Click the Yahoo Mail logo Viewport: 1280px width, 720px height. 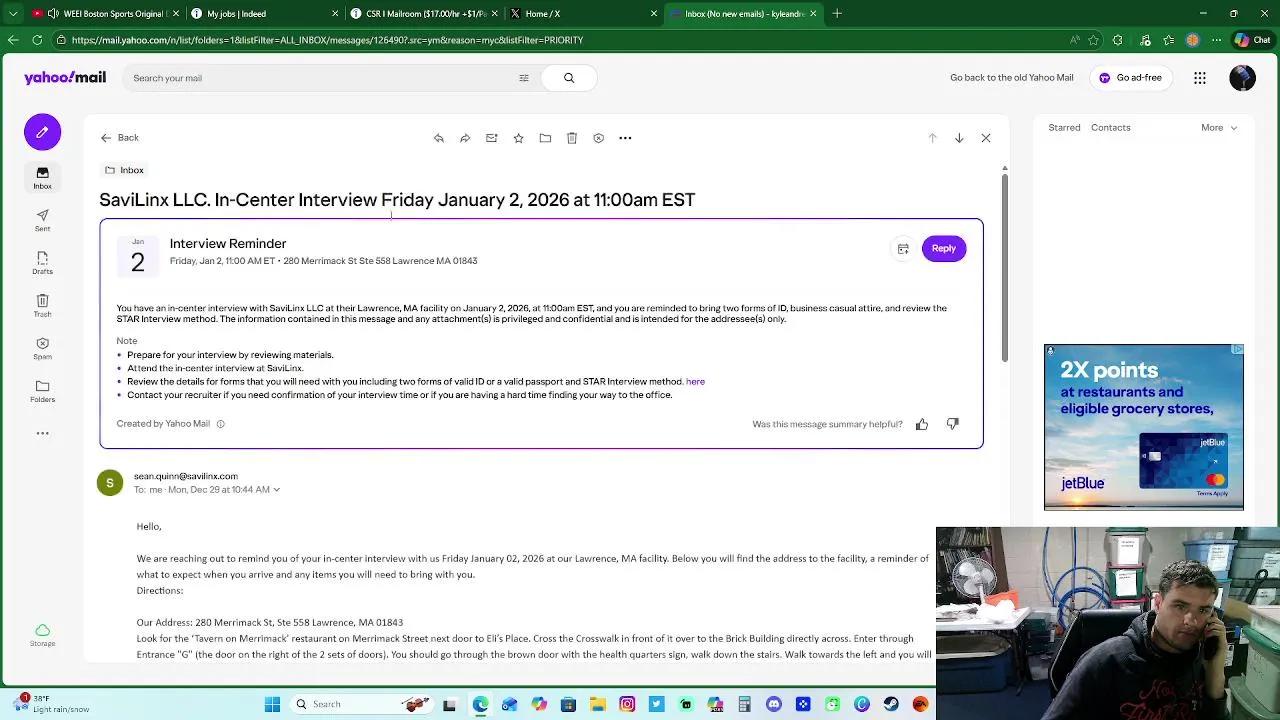click(65, 78)
